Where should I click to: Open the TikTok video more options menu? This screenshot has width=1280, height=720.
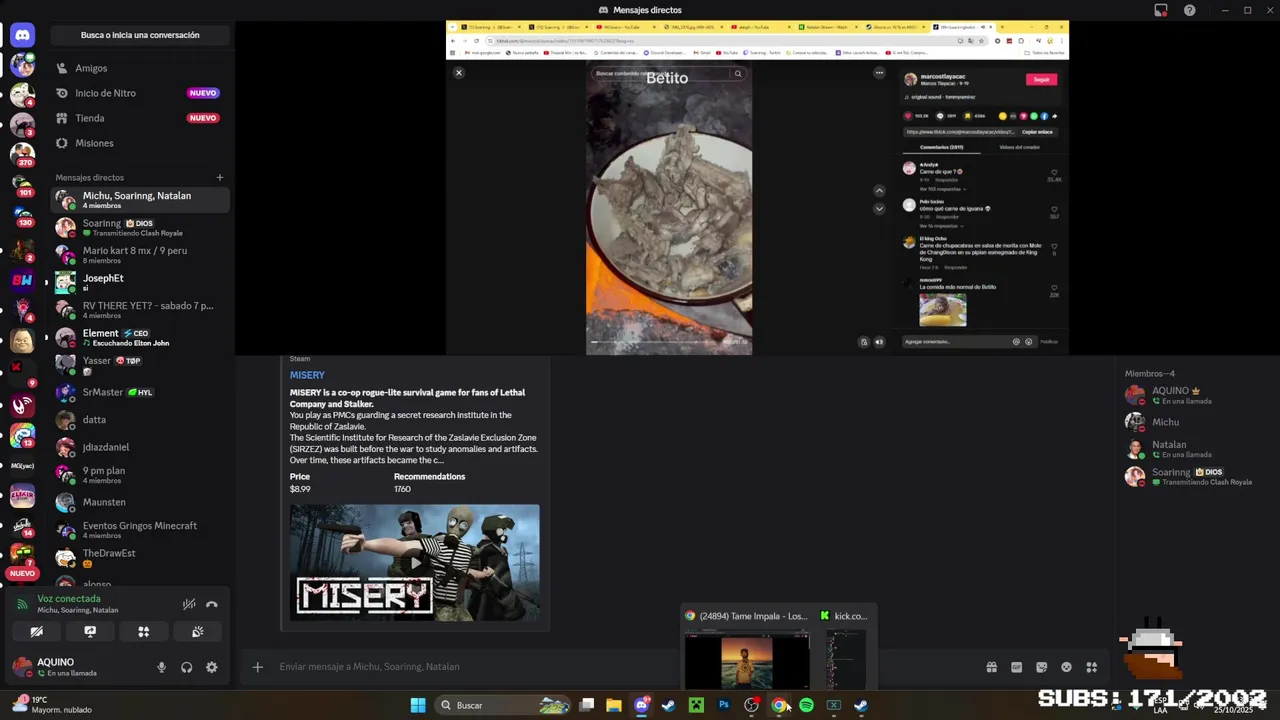879,73
